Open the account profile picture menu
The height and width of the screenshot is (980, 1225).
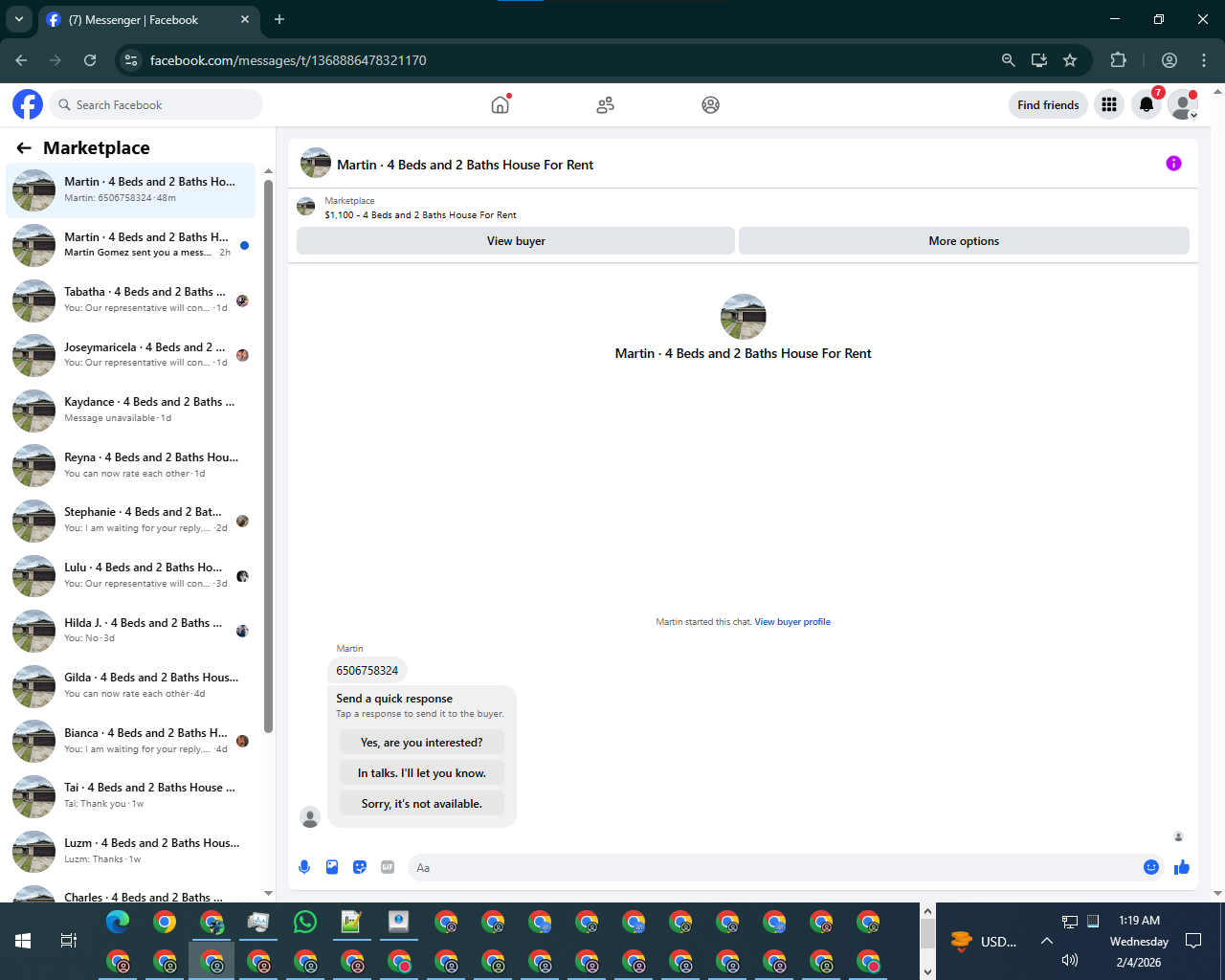click(x=1183, y=105)
